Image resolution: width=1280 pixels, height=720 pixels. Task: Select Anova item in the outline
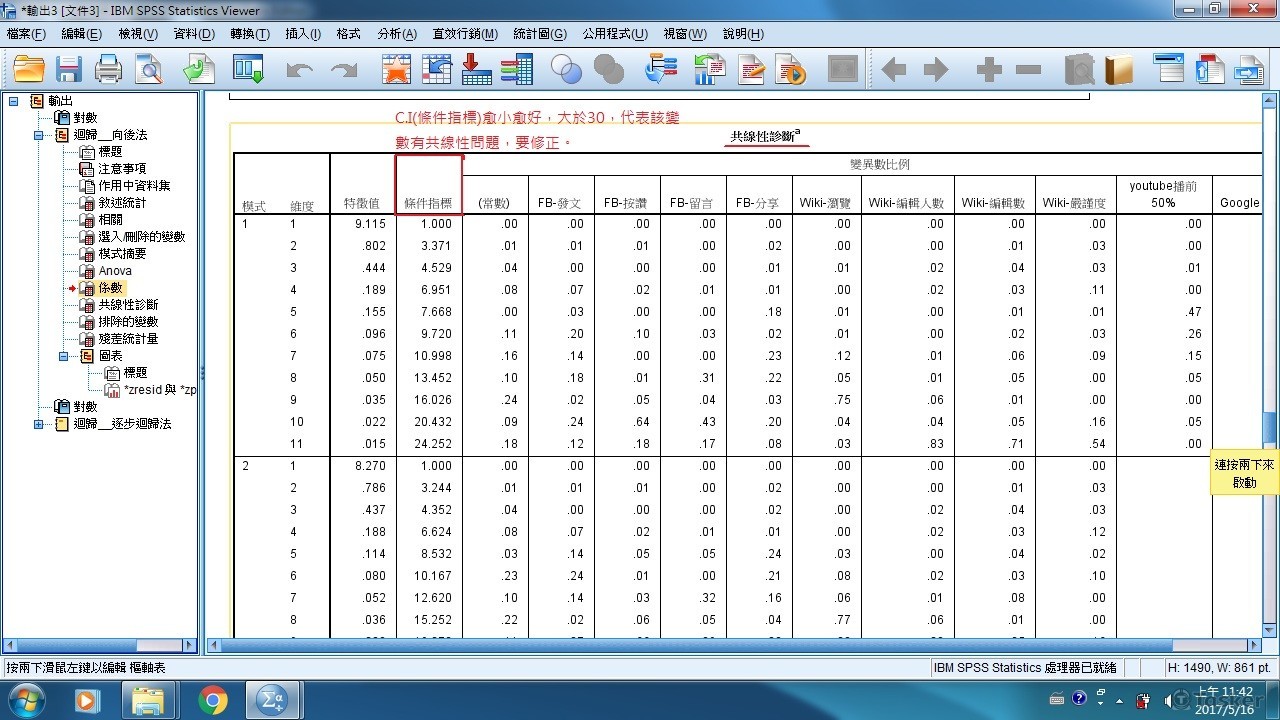[x=115, y=271]
